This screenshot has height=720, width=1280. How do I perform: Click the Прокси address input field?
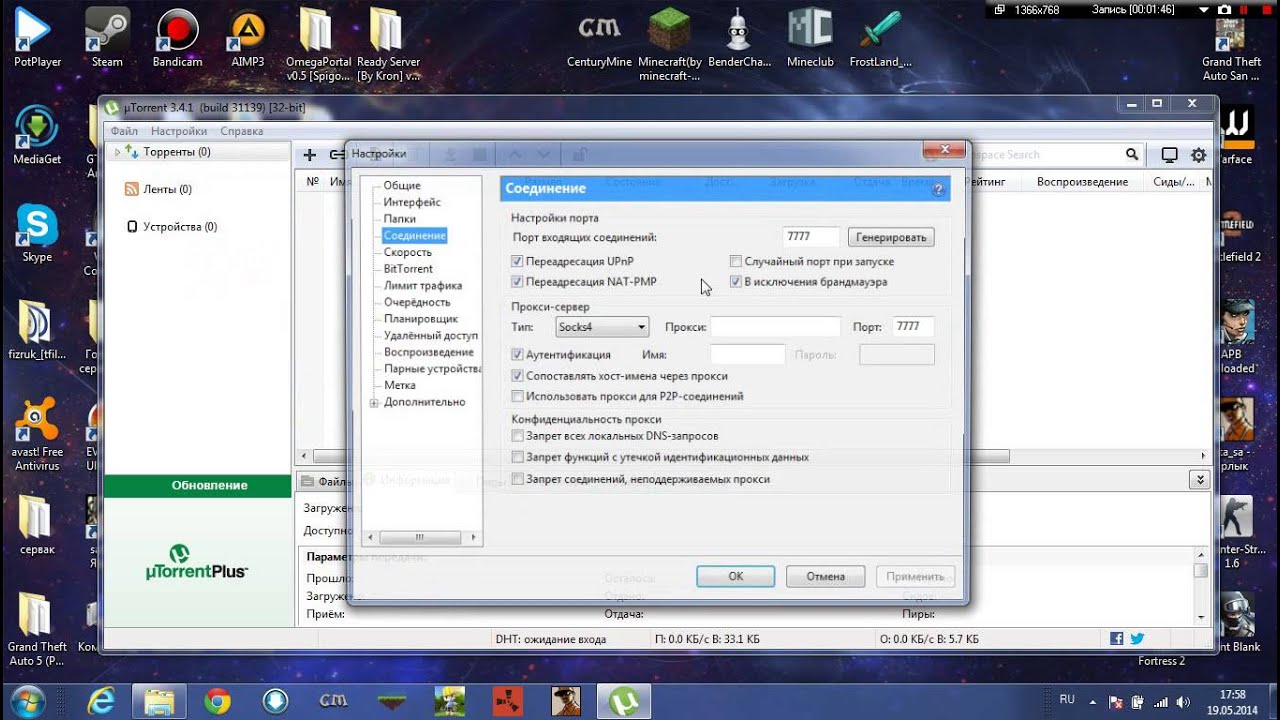pos(775,327)
